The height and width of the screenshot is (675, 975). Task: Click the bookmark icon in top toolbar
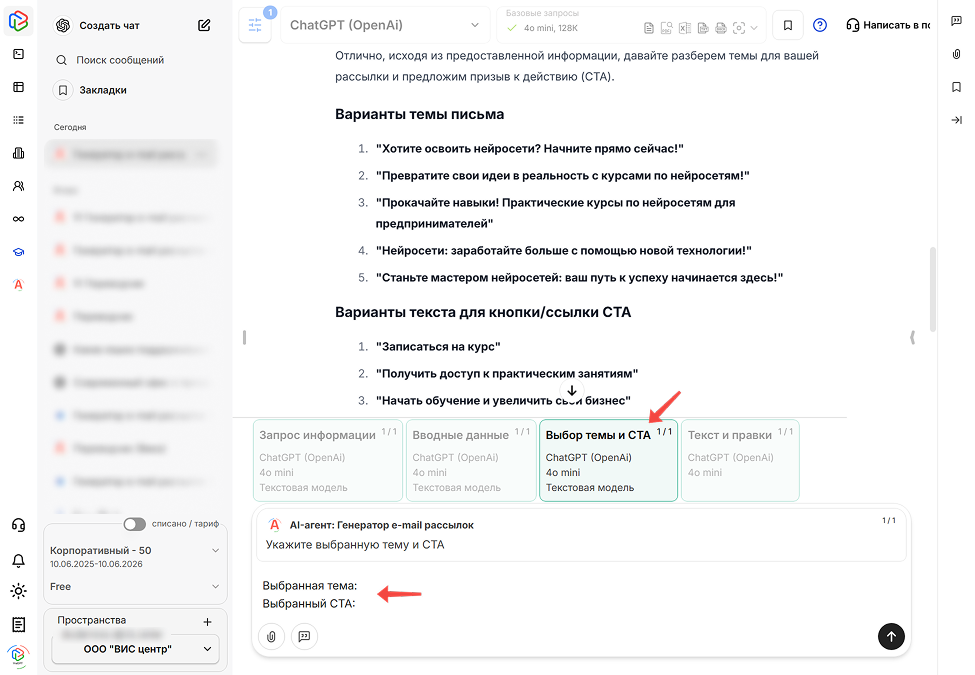(x=788, y=26)
